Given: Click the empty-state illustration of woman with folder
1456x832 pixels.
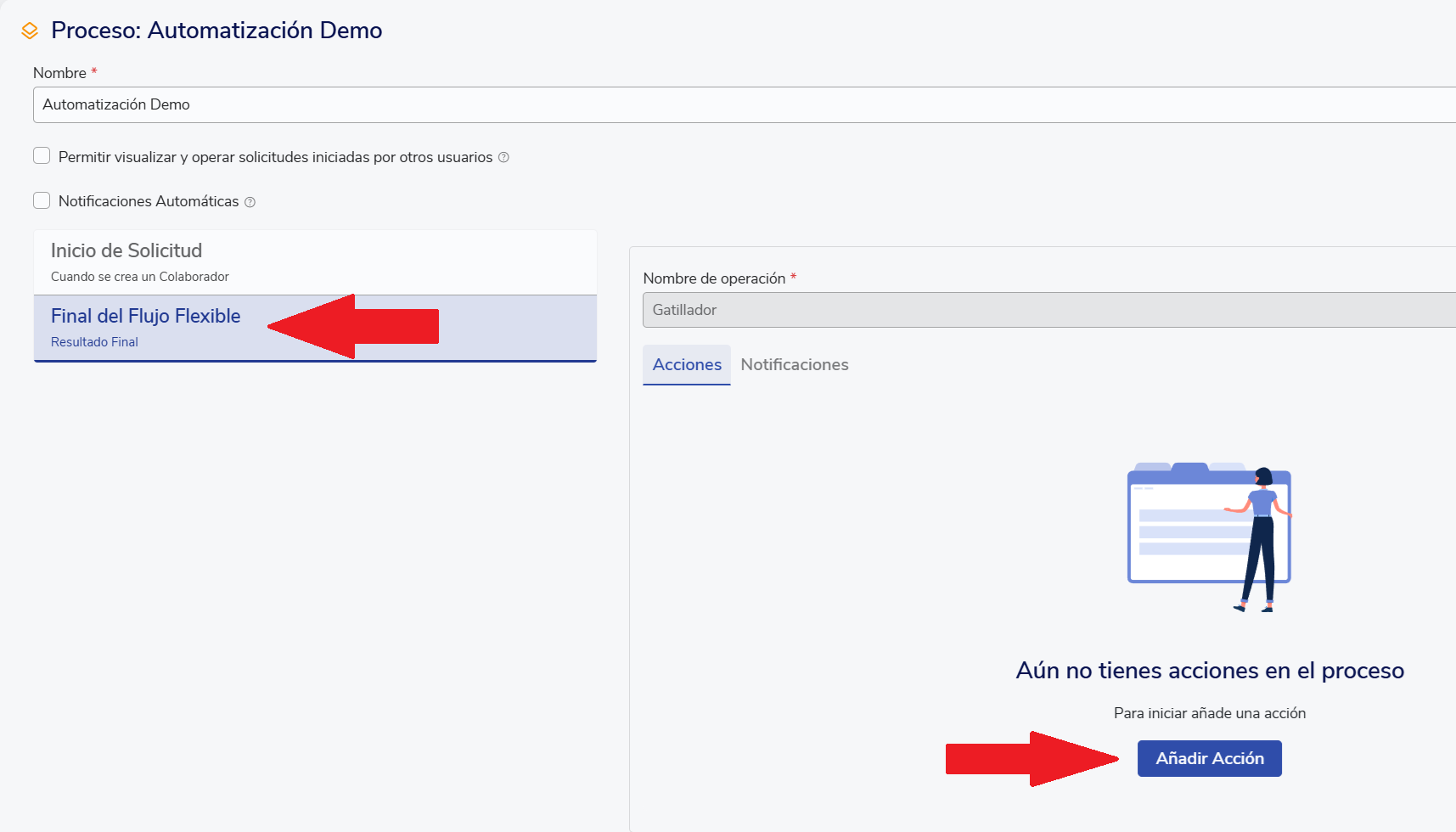Looking at the screenshot, I should pyautogui.click(x=1209, y=537).
